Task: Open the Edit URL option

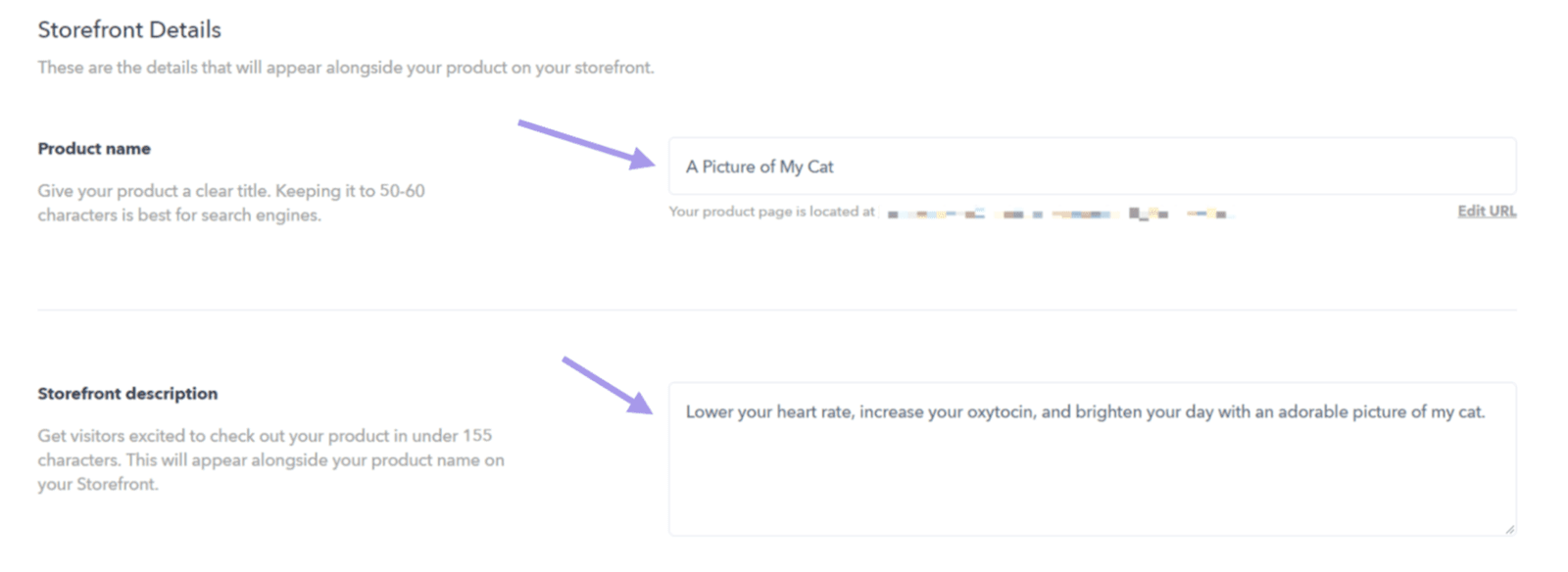Action: pyautogui.click(x=1486, y=211)
